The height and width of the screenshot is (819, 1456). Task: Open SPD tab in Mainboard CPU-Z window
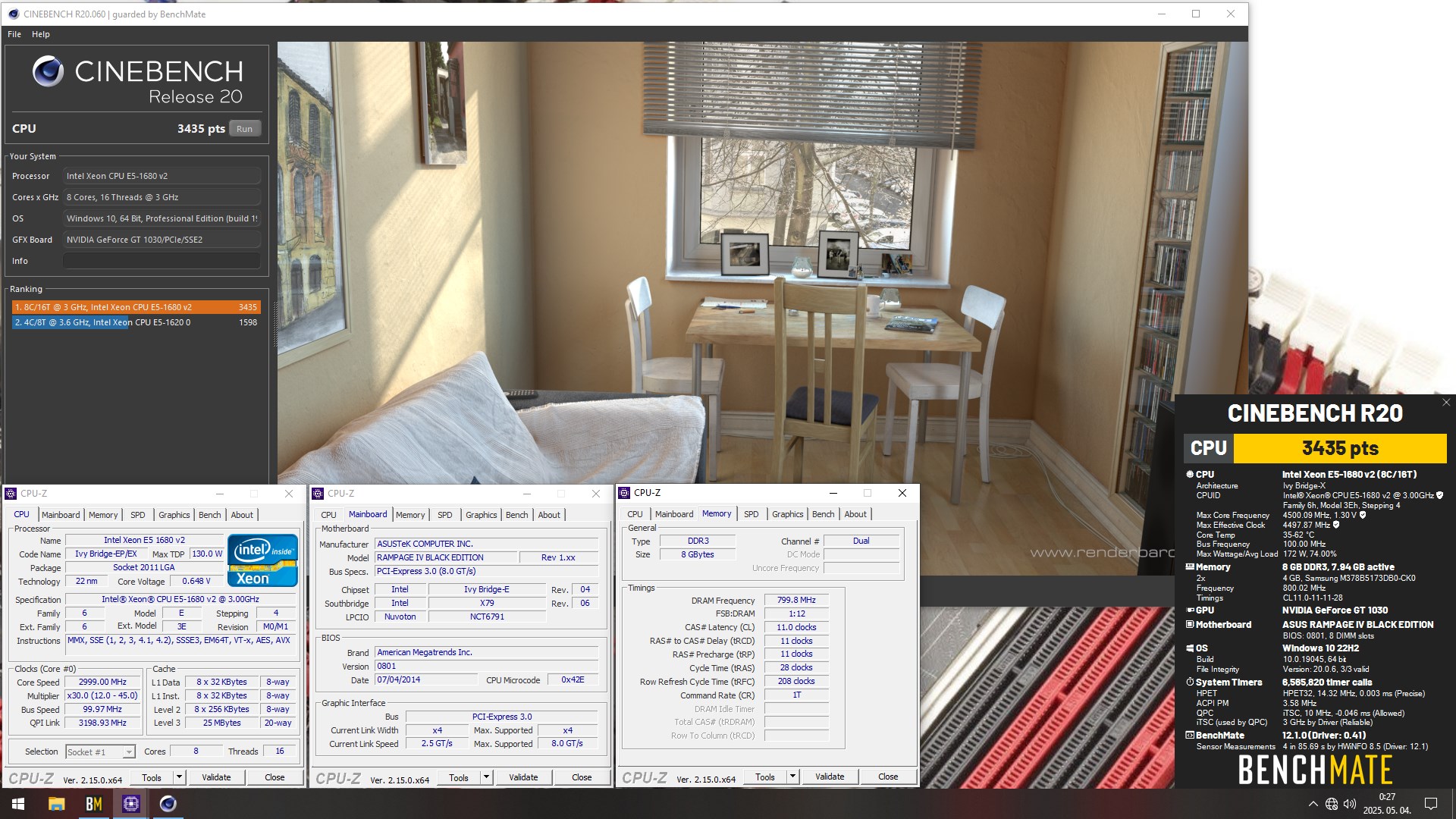tap(444, 515)
